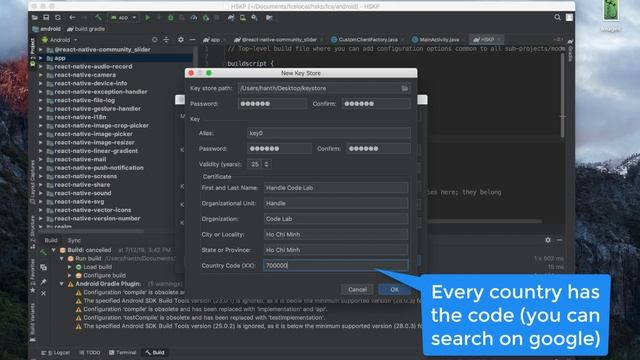The height and width of the screenshot is (360, 640).
Task: Click the First and Last Name field
Action: (336, 188)
